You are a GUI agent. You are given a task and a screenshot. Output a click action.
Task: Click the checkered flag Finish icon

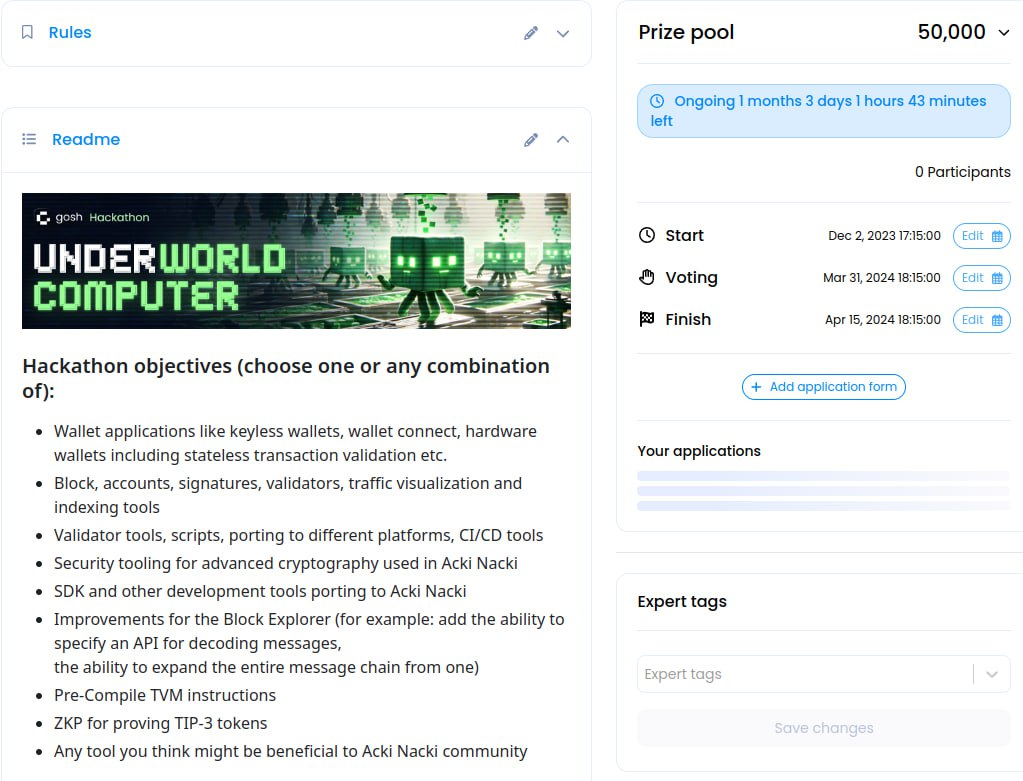coord(647,320)
